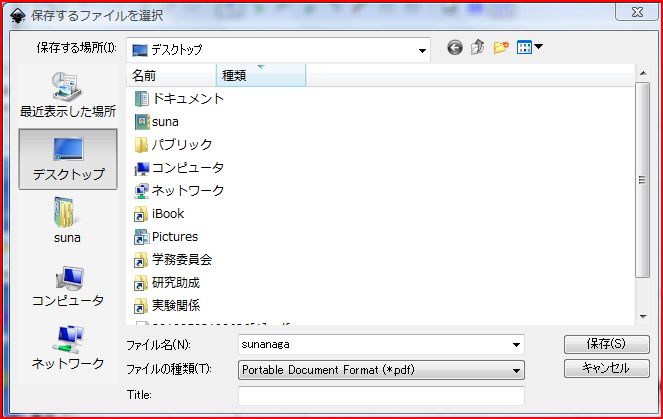
Task: Open recently displayed places (最近表示した場所)
Action: (68, 95)
